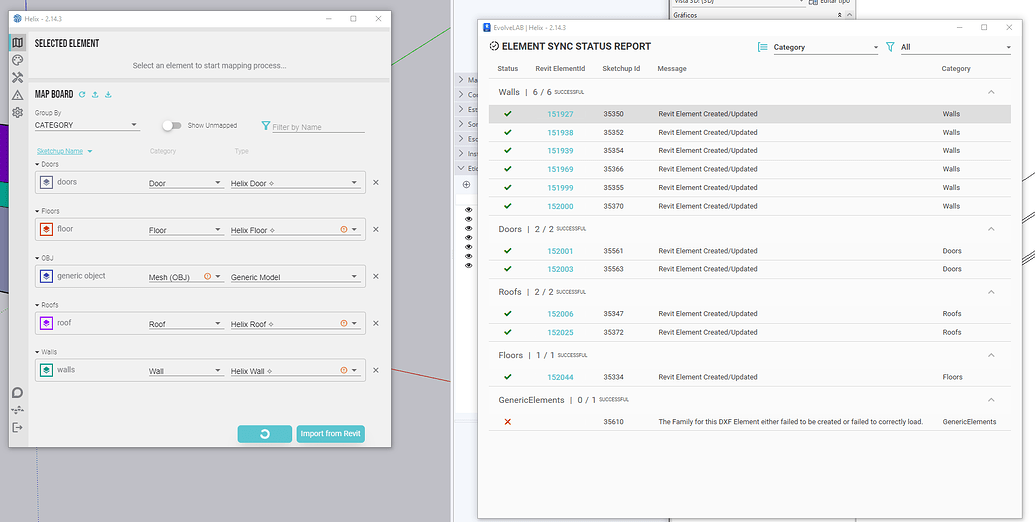Open the Group By CATEGORY dropdown
The height and width of the screenshot is (522, 1035).
[87, 126]
